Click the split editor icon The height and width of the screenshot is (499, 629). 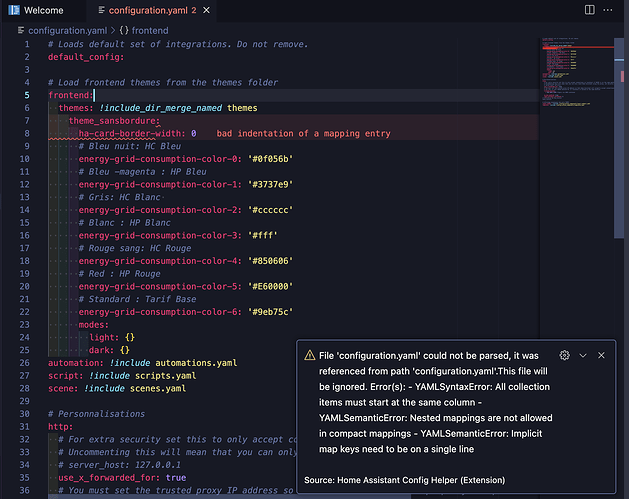589,10
